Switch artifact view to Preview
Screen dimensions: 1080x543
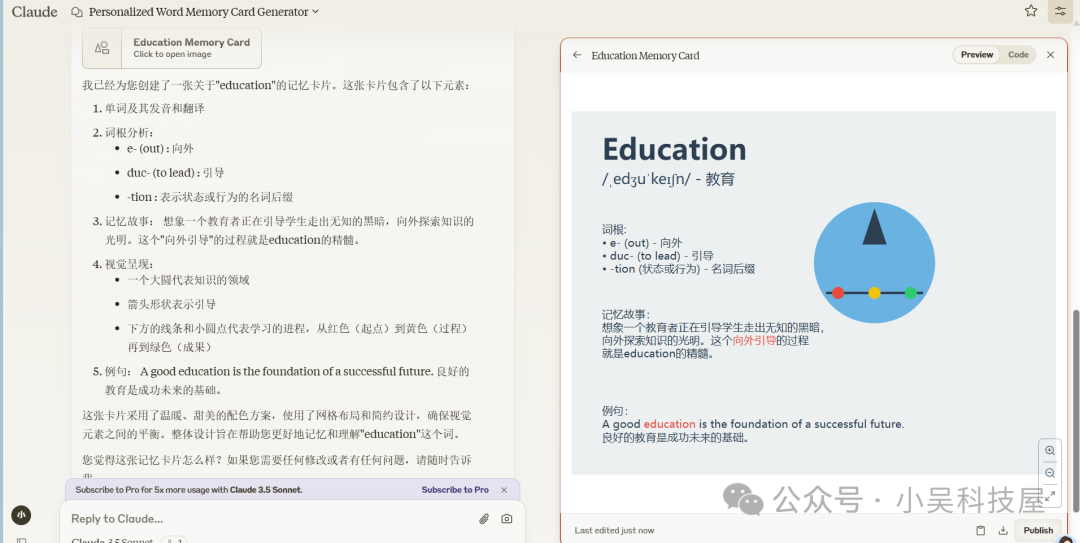[x=977, y=55]
